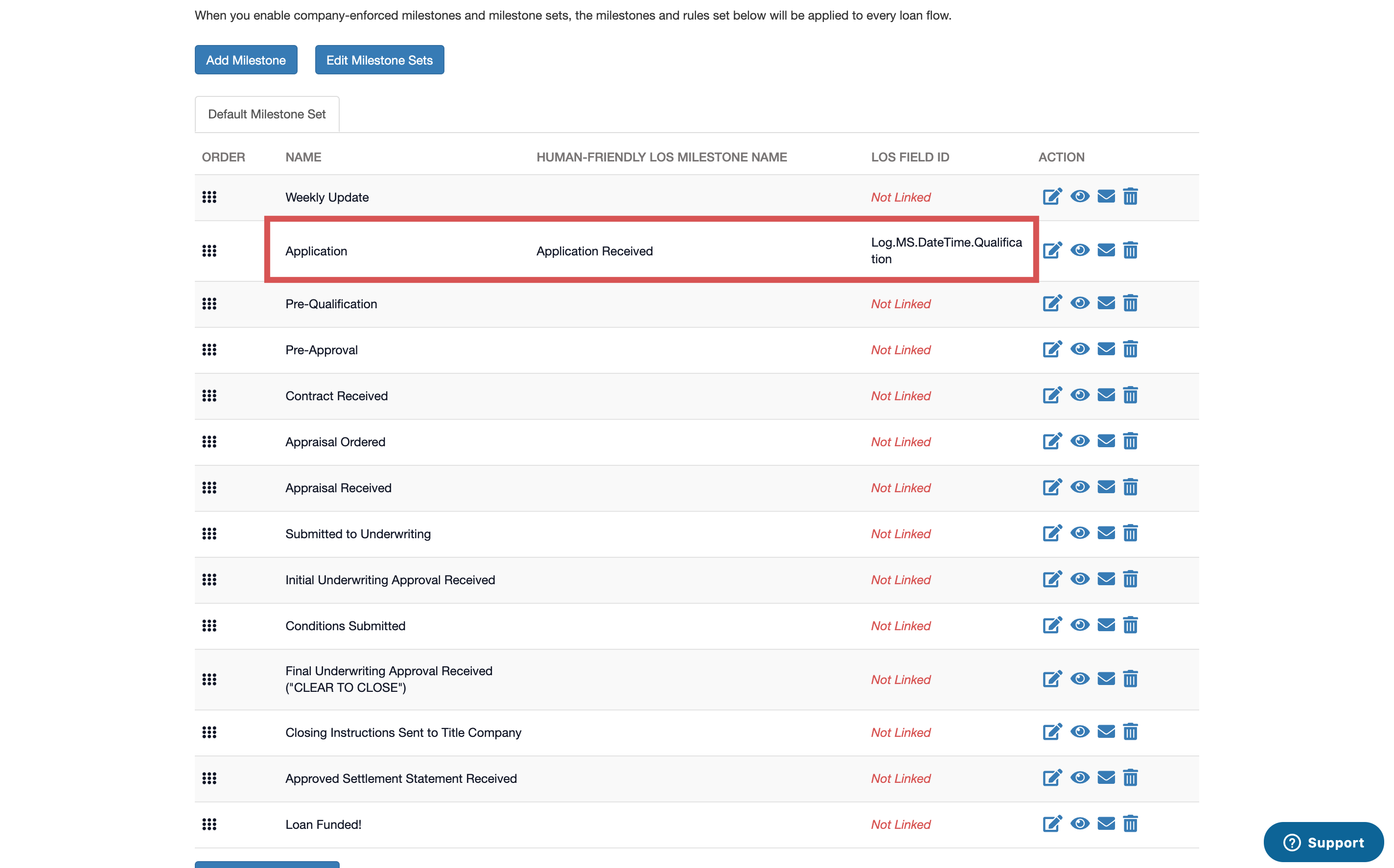Image resolution: width=1394 pixels, height=868 pixels.
Task: Edit the Pre-Approval milestone
Action: coord(1052,349)
